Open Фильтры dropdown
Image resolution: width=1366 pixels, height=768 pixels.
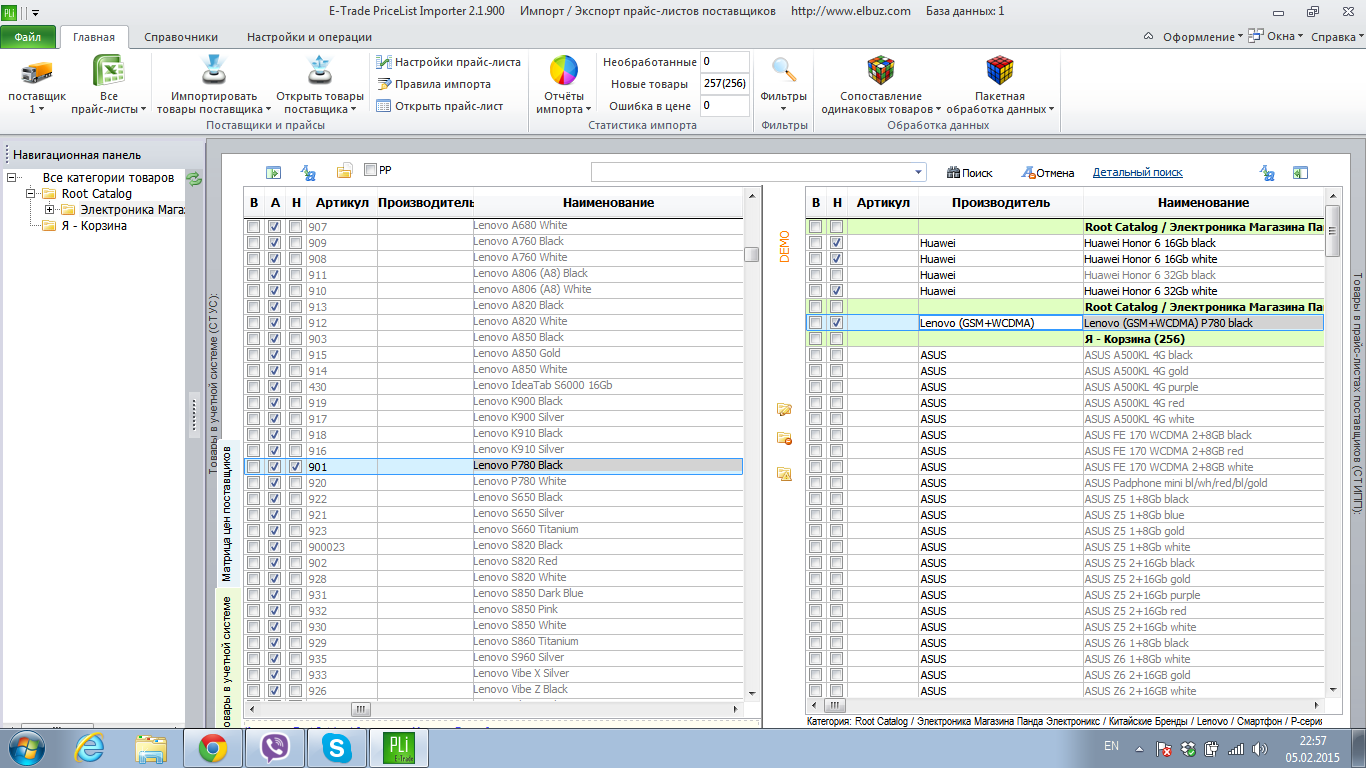point(784,85)
